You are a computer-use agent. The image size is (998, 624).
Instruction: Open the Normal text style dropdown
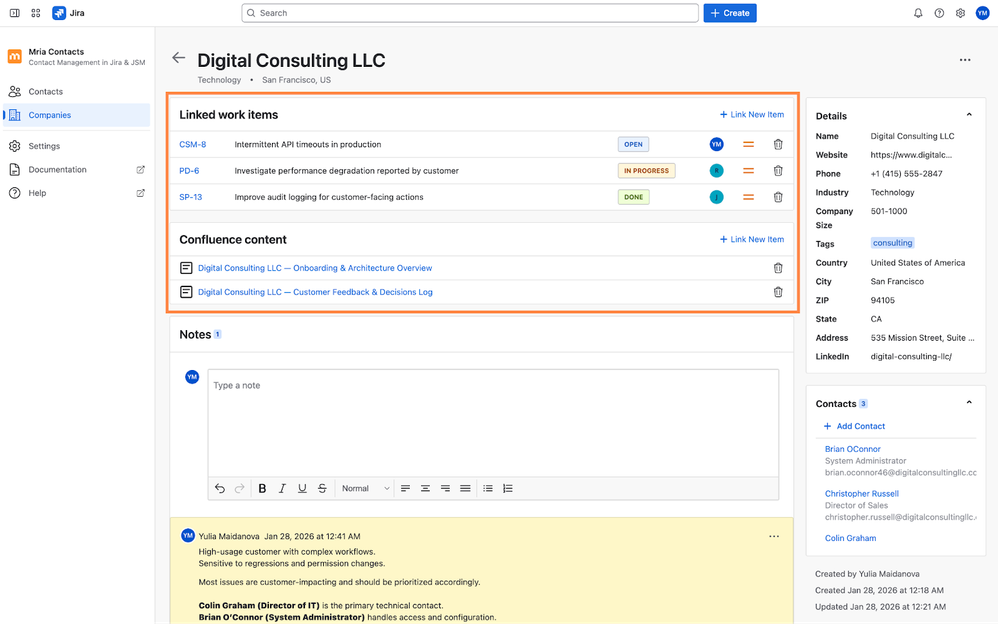point(365,488)
